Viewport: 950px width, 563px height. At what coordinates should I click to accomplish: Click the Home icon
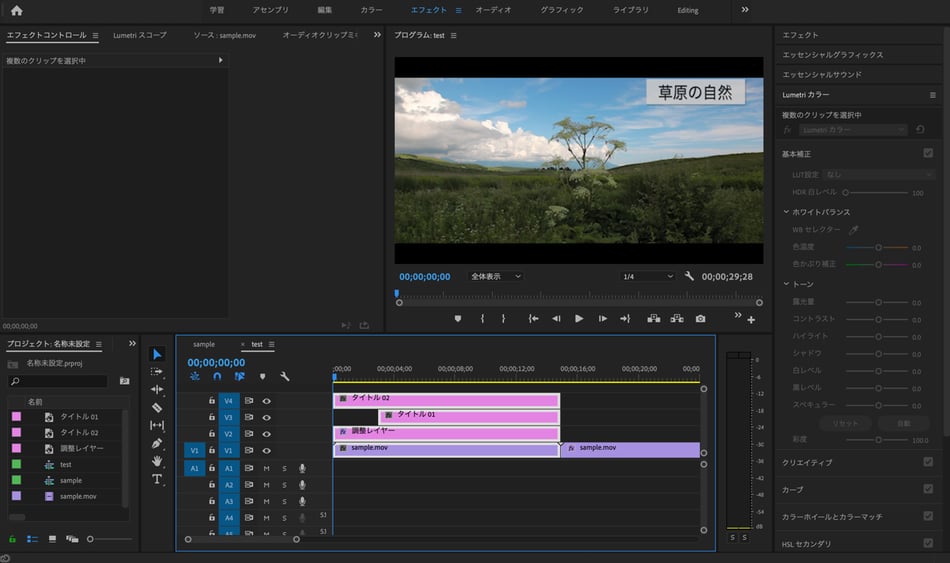16,10
